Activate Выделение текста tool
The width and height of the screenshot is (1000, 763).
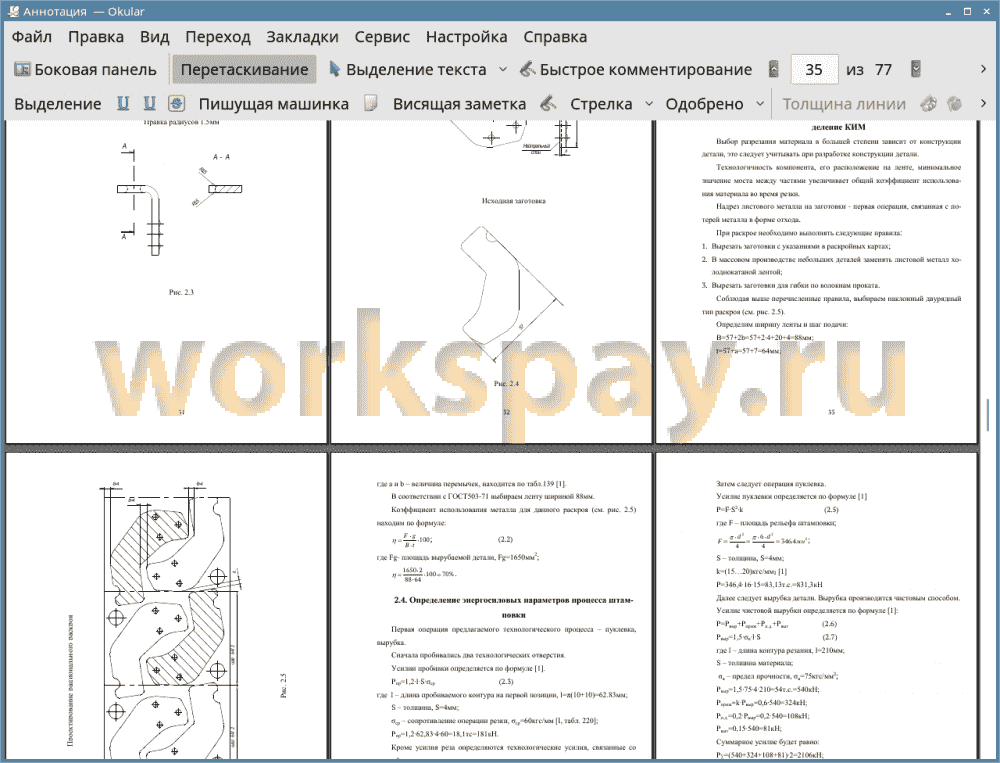(x=408, y=70)
